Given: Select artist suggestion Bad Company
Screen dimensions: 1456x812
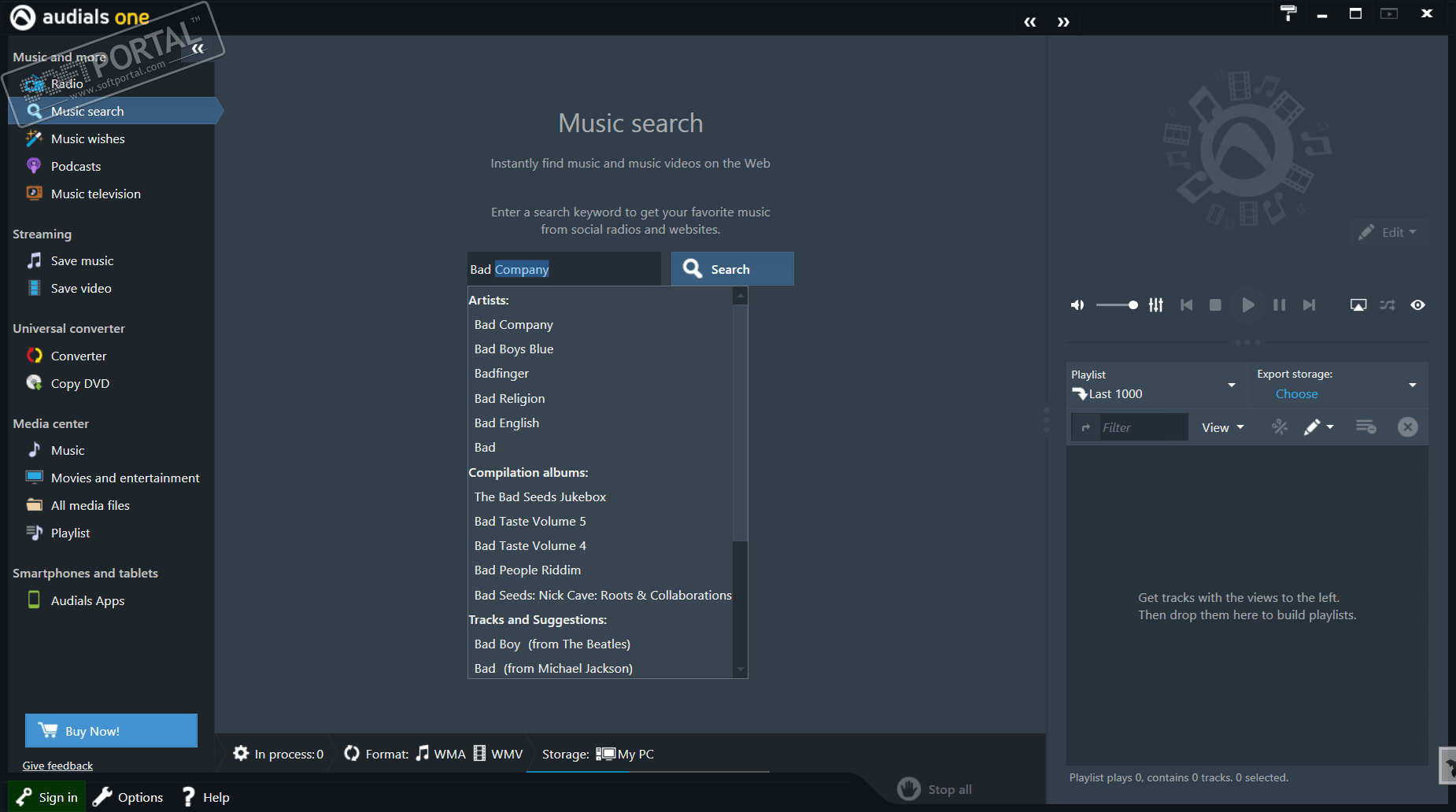Looking at the screenshot, I should click(x=513, y=324).
